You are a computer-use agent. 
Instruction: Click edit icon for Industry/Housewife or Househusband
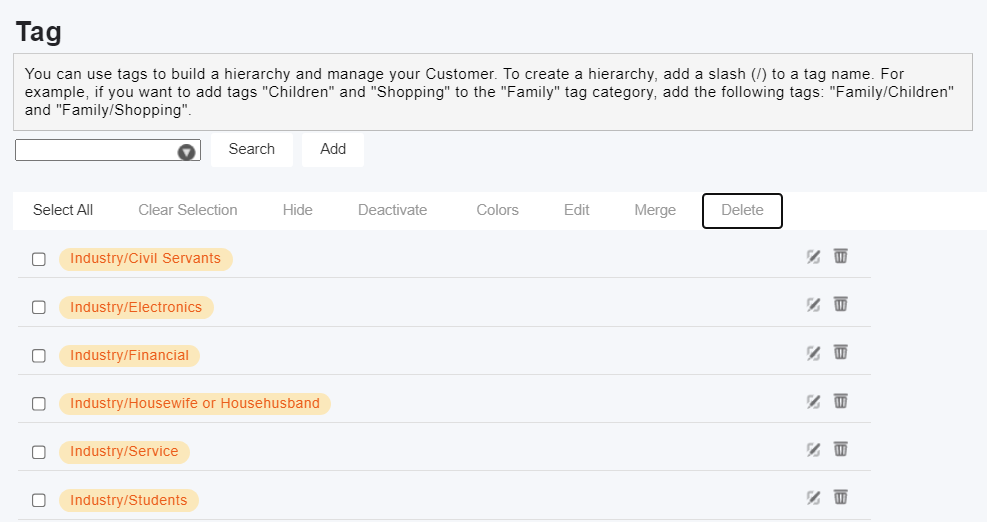(813, 402)
